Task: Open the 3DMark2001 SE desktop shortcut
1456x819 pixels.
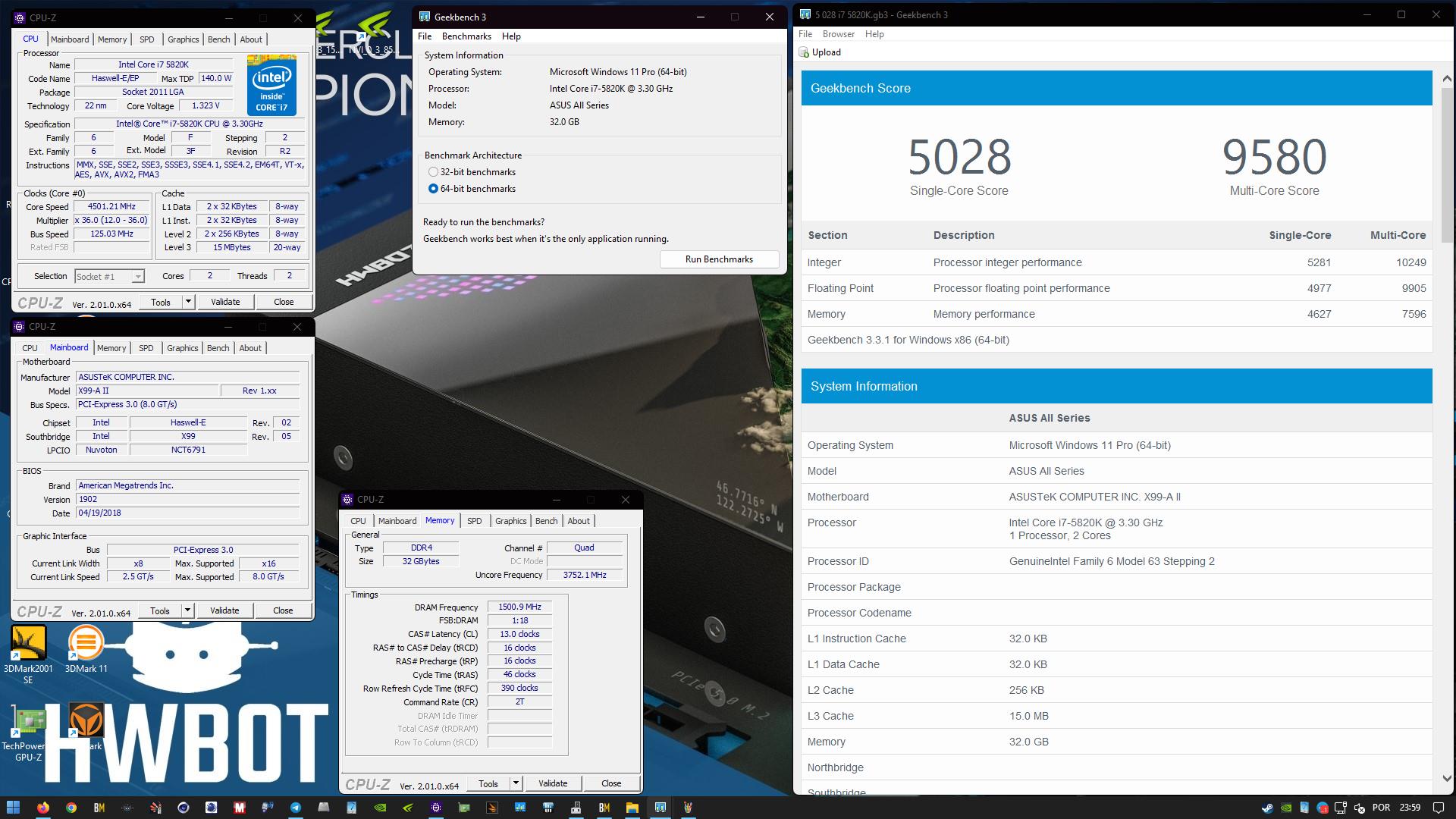Action: (28, 655)
